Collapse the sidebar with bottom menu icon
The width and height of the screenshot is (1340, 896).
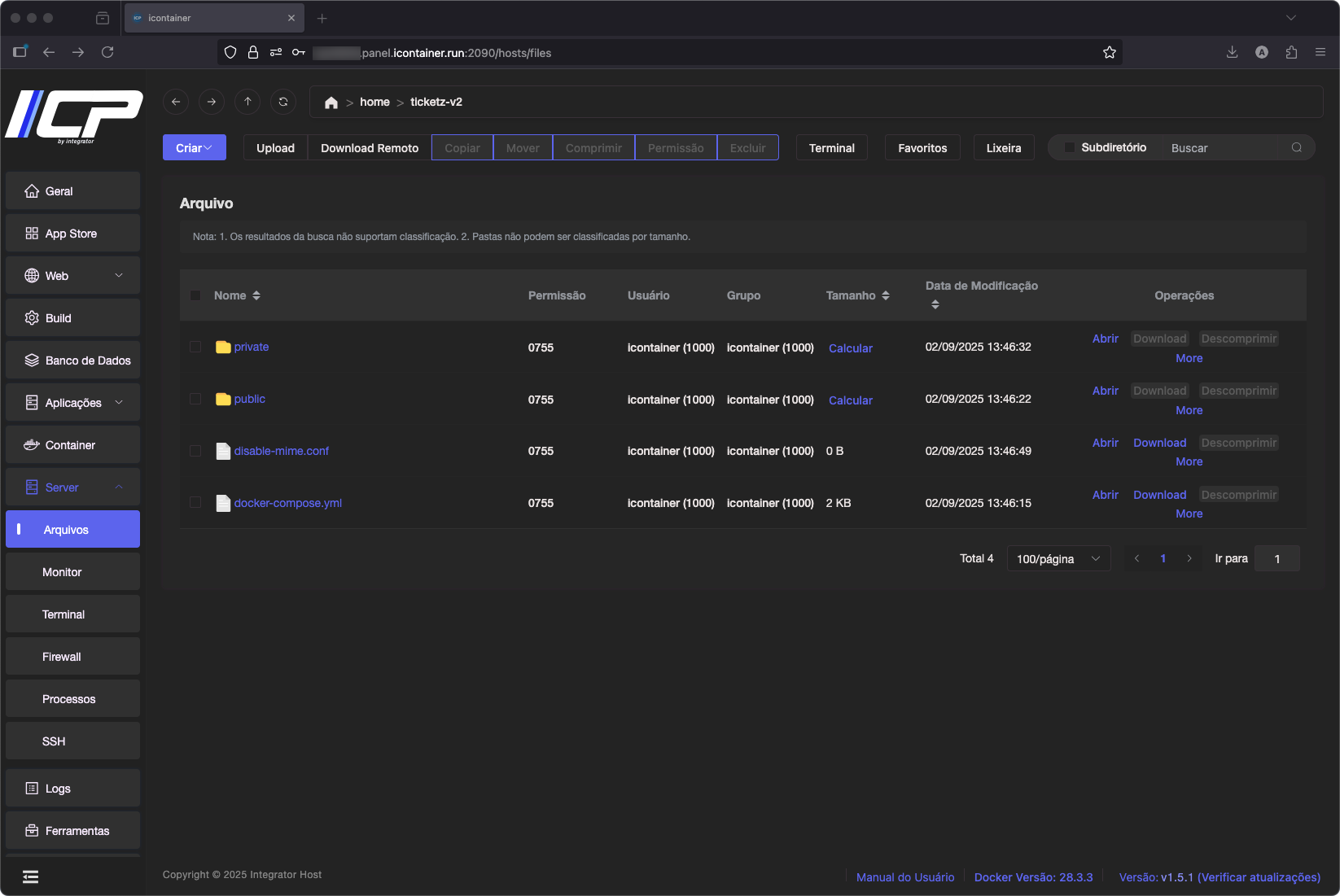[30, 876]
